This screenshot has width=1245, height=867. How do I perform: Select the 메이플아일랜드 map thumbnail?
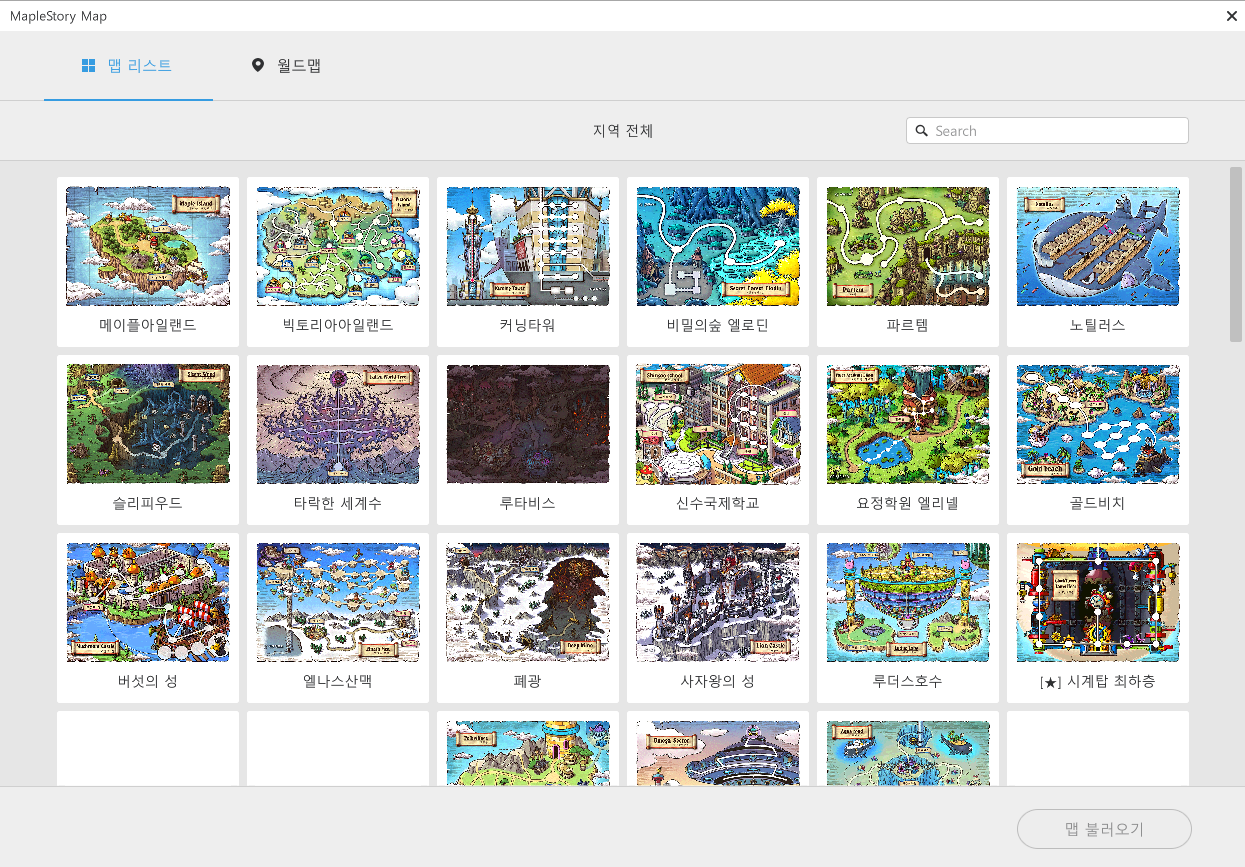click(148, 246)
